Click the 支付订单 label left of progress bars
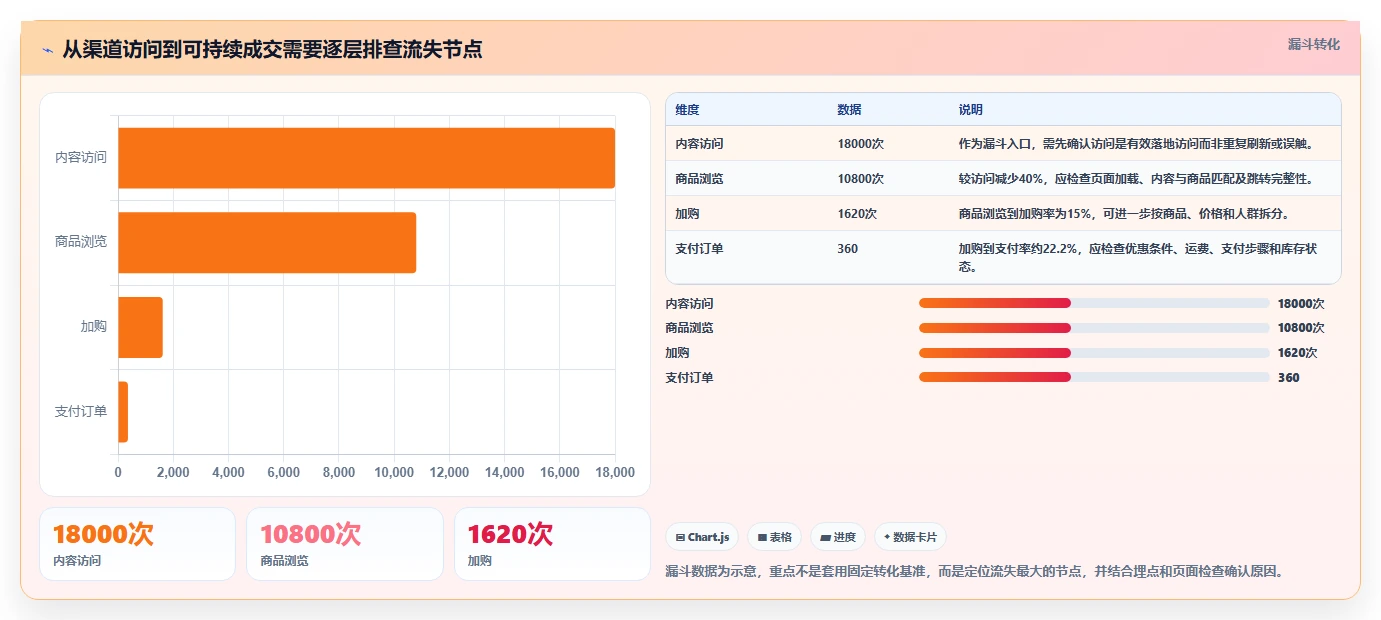Viewport: 1381px width, 620px height. 690,378
